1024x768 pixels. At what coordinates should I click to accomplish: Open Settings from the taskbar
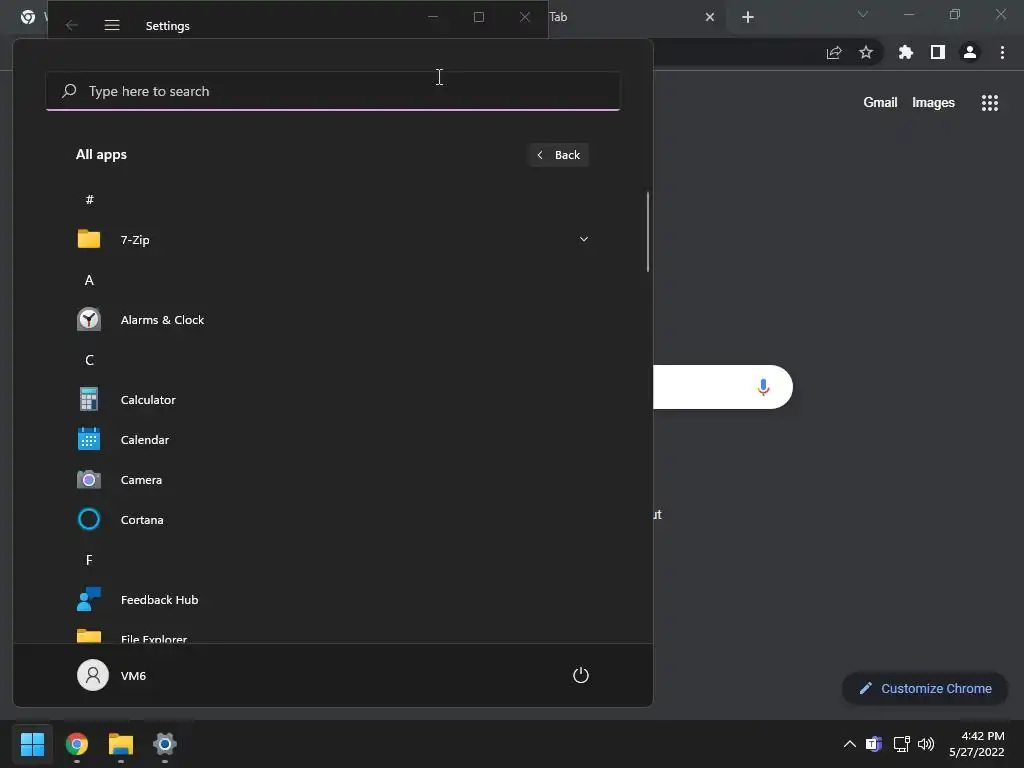[x=165, y=744]
